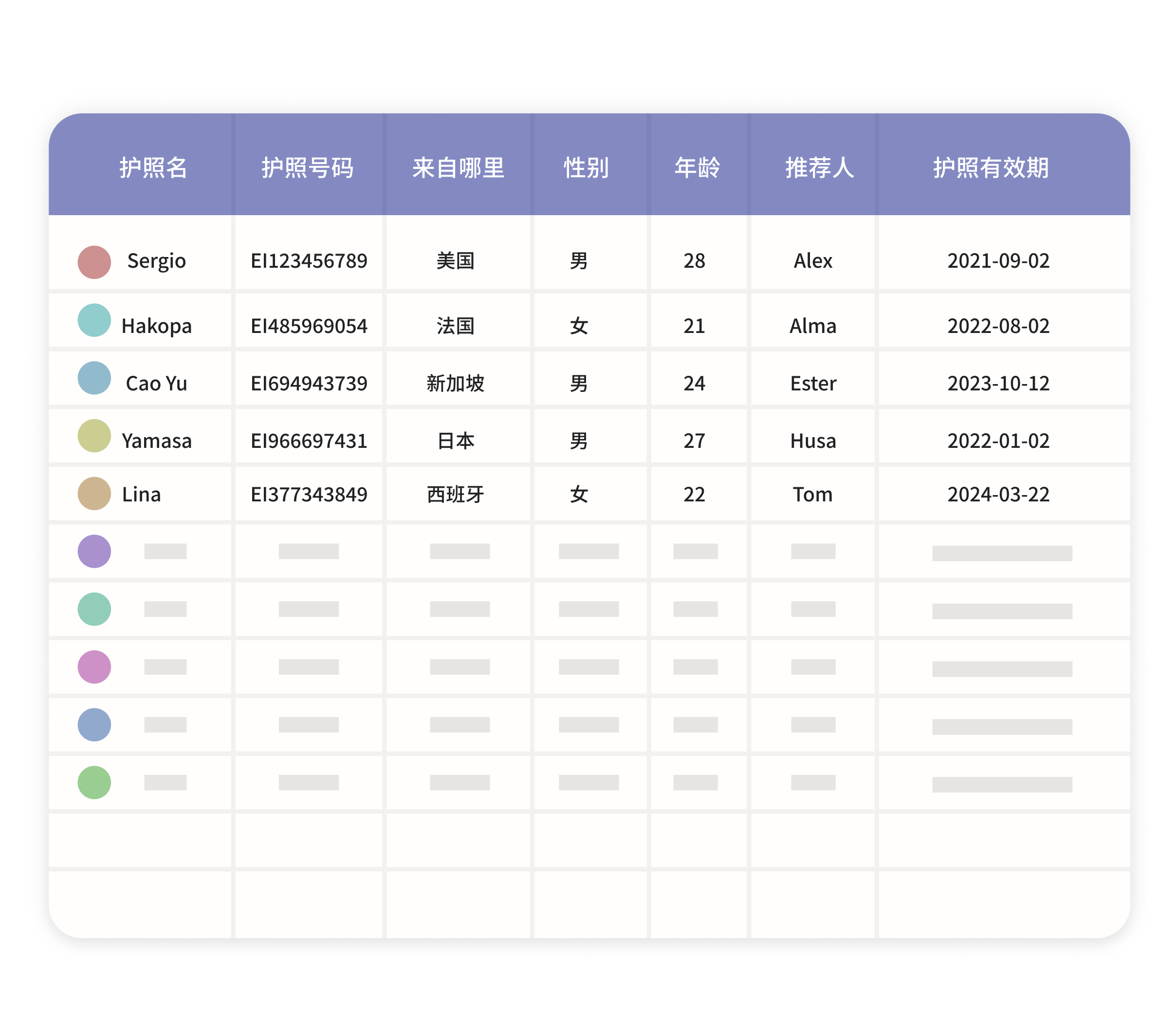Select the 来自哪里 column header
Image resolution: width=1176 pixels, height=1032 pixels.
point(458,168)
